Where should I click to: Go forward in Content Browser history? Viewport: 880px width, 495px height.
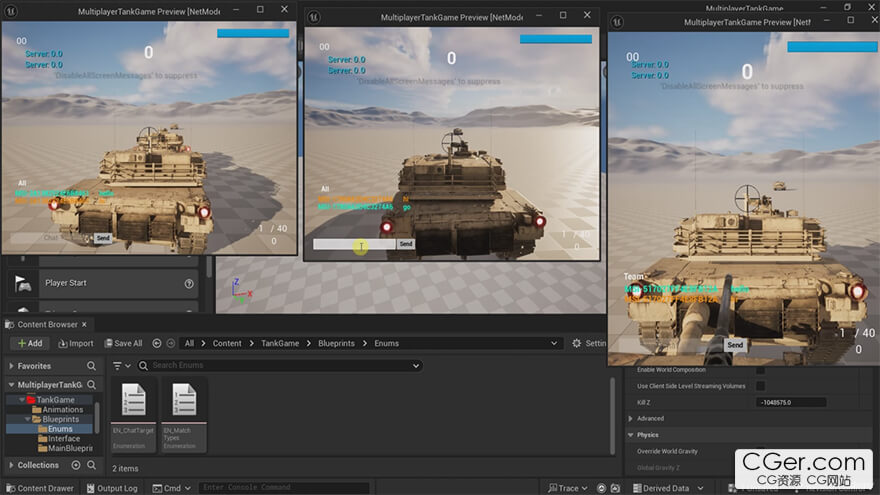coord(171,343)
